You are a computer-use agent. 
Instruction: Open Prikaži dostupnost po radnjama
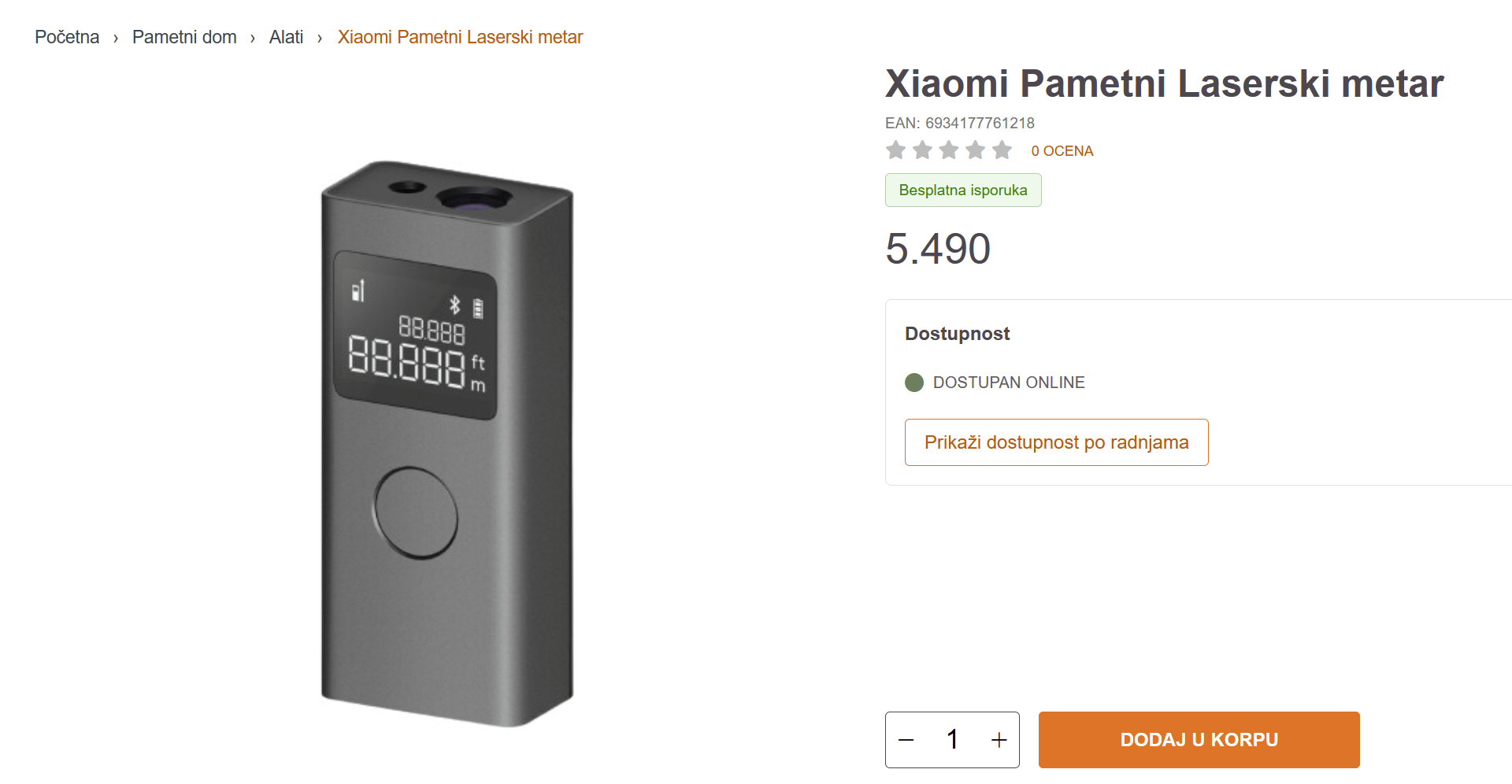coord(1056,442)
